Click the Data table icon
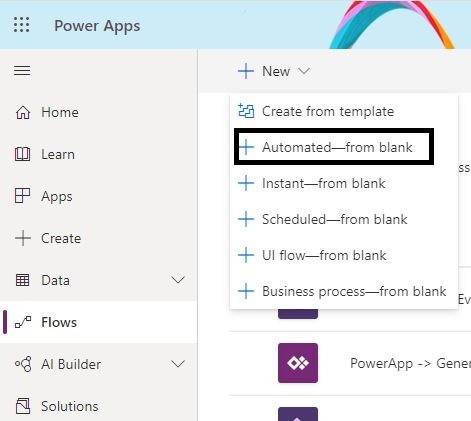 [x=23, y=280]
